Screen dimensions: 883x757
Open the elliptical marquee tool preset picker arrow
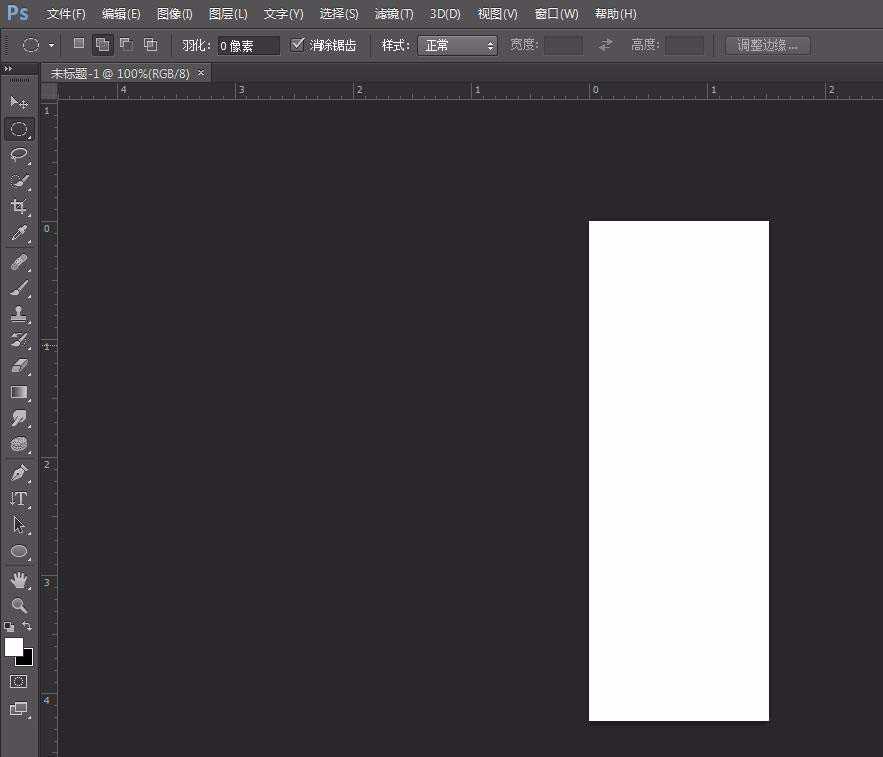click(51, 46)
